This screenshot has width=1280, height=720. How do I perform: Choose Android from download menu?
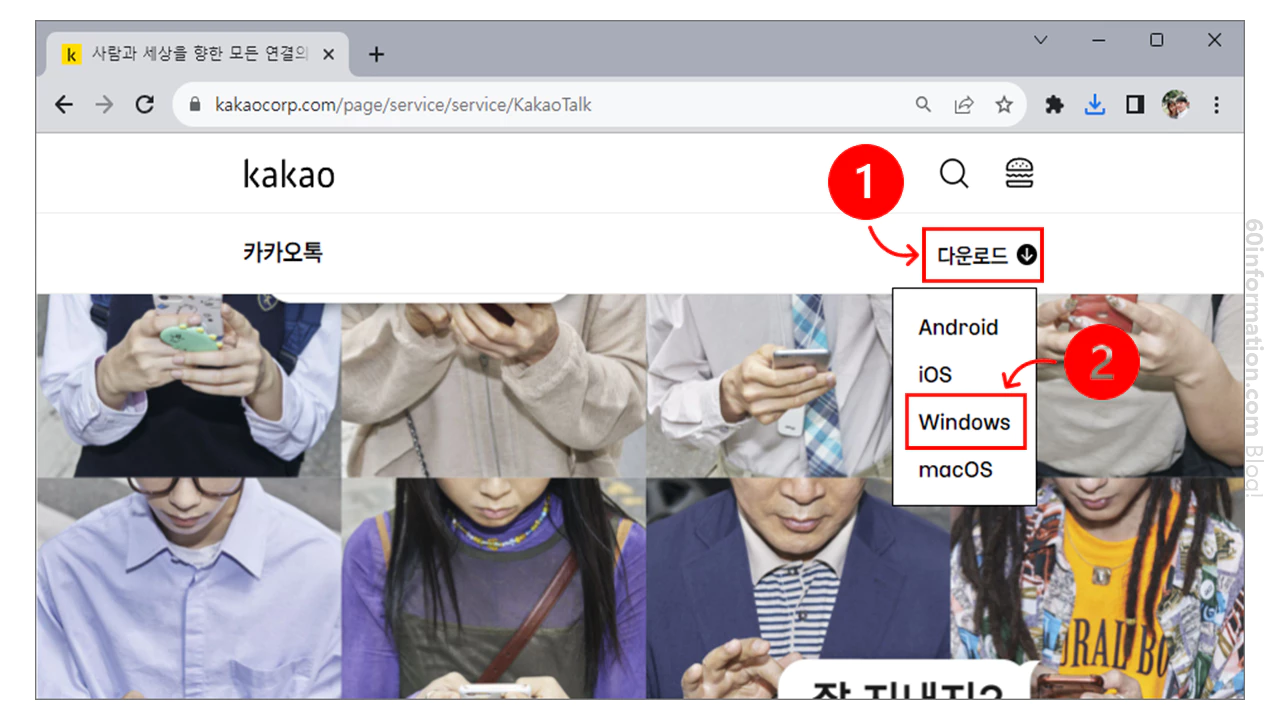pos(958,327)
